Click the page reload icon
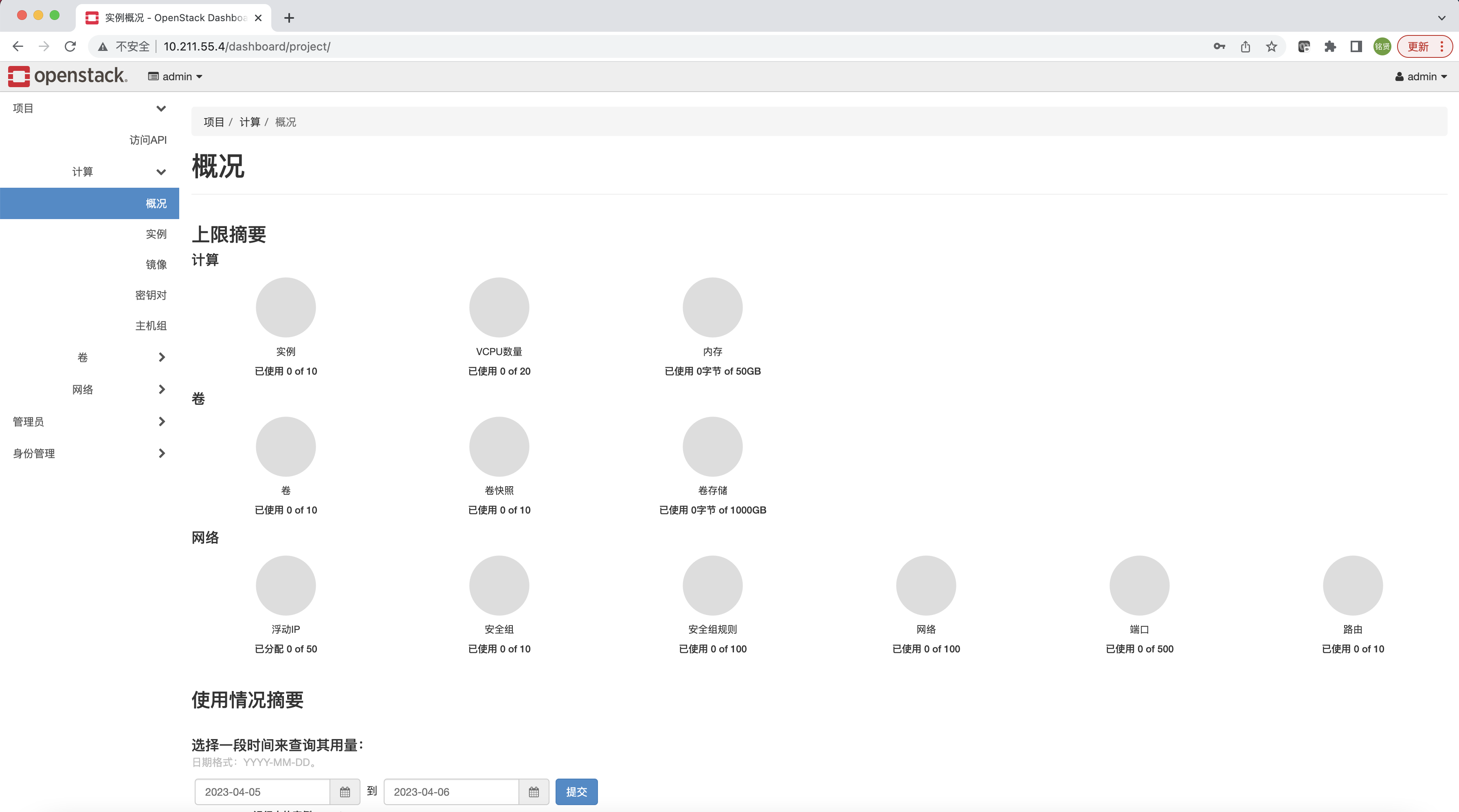Image resolution: width=1459 pixels, height=812 pixels. (x=70, y=46)
